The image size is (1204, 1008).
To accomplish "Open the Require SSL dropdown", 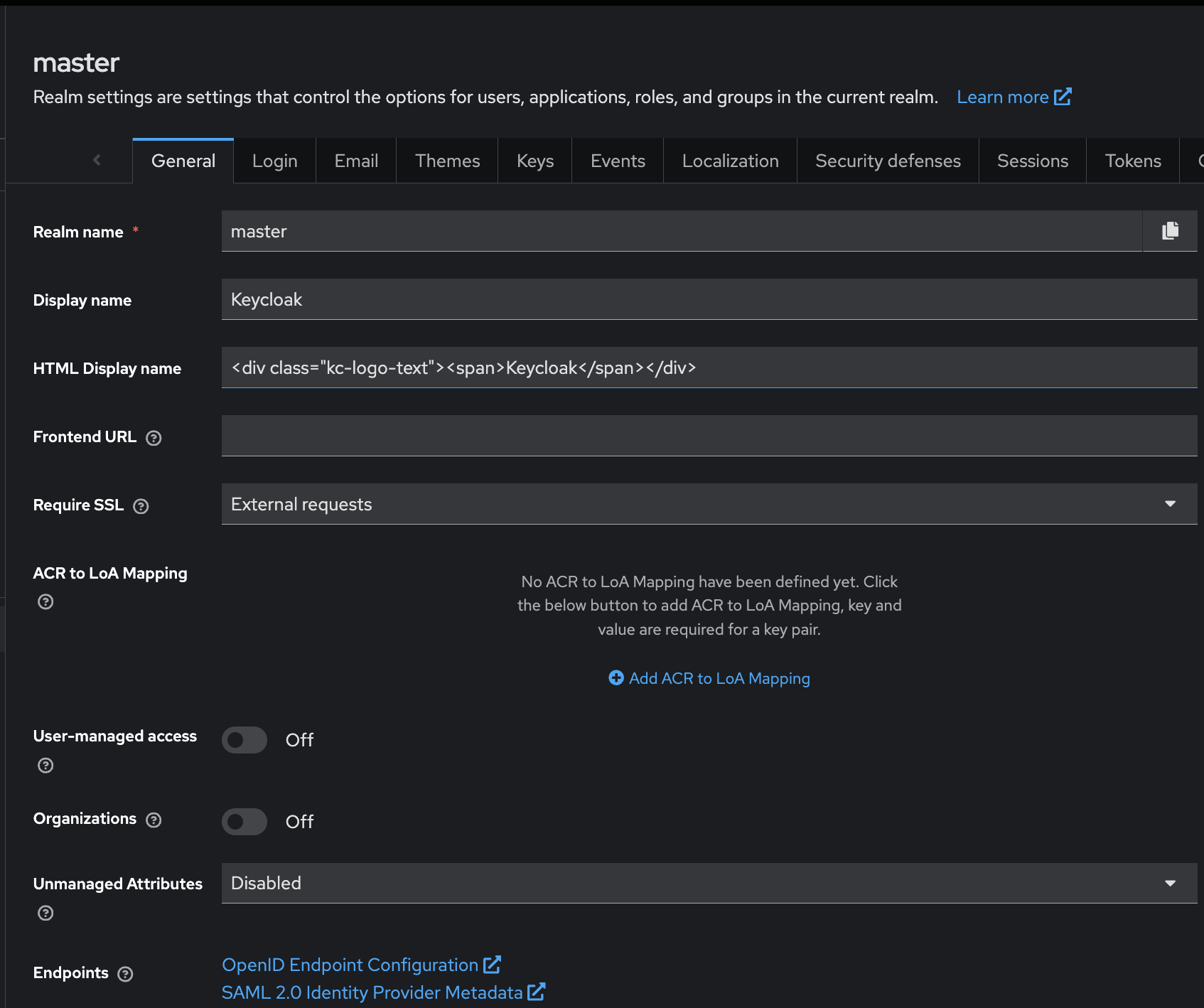I will click(x=709, y=504).
